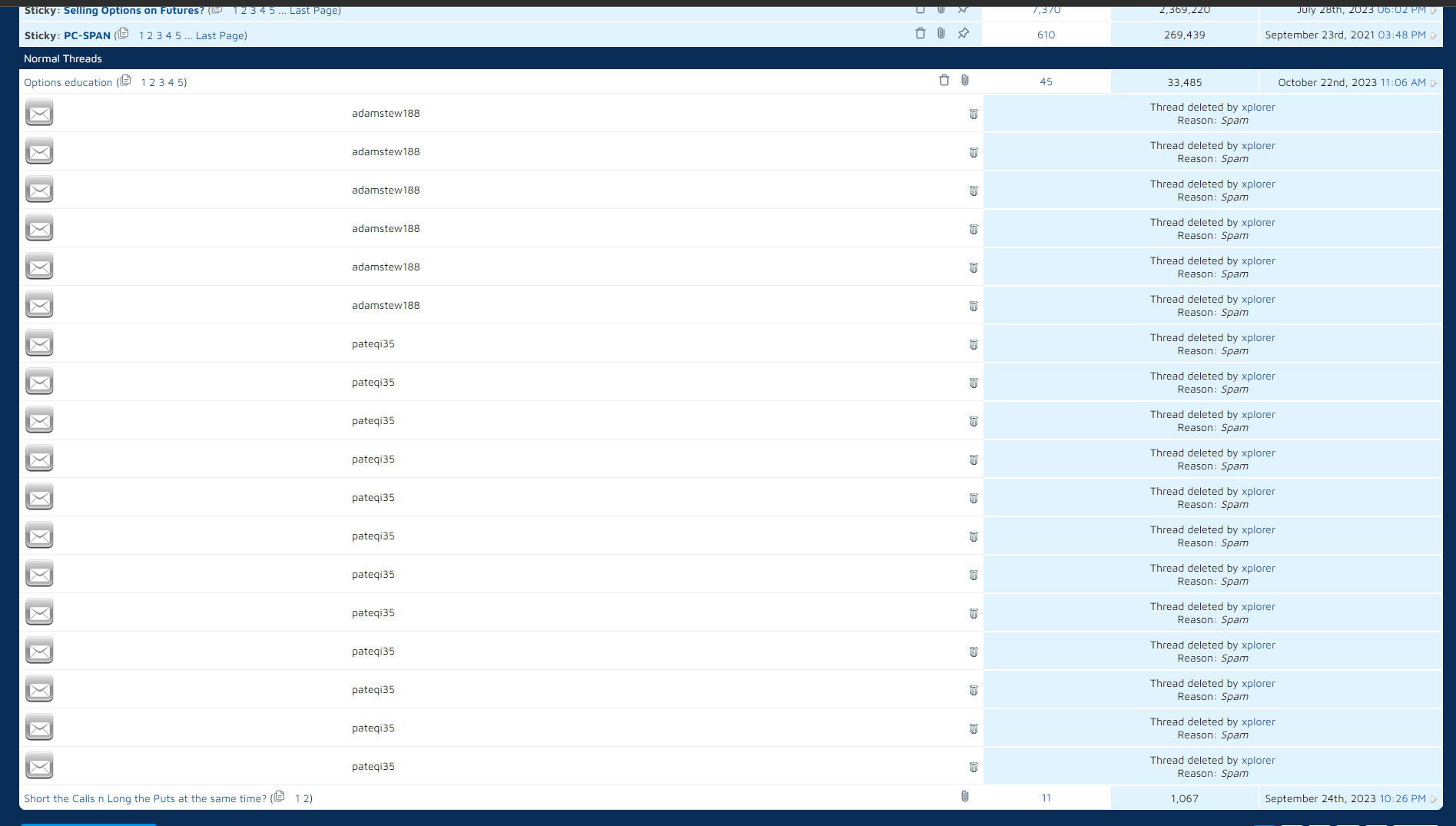Screen dimensions: 1456x826
Task: Open xplorer profile in last pateqi35 row
Action: click(x=1258, y=760)
